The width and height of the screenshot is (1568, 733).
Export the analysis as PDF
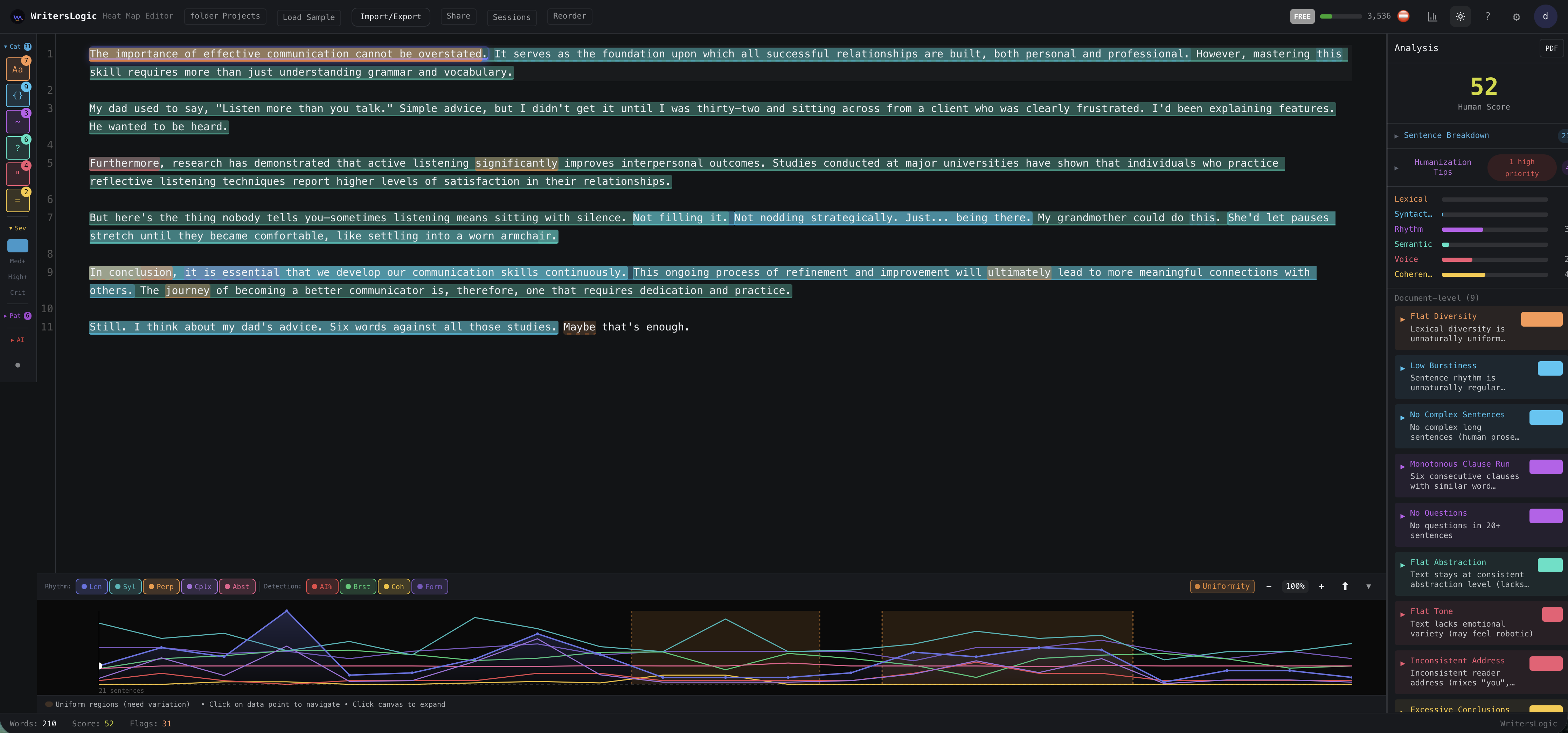(x=1552, y=48)
